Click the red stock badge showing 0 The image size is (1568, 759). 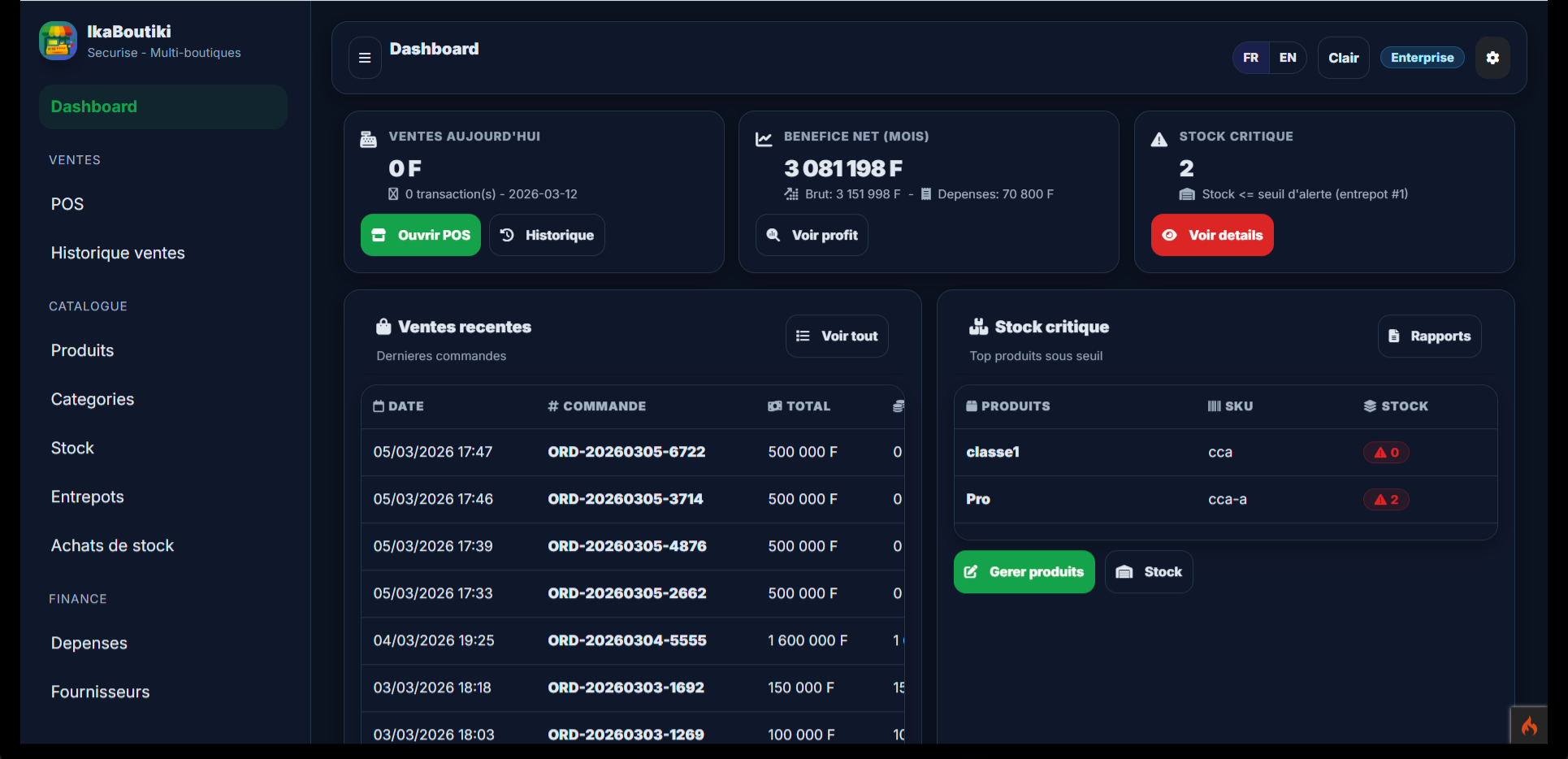[1386, 453]
